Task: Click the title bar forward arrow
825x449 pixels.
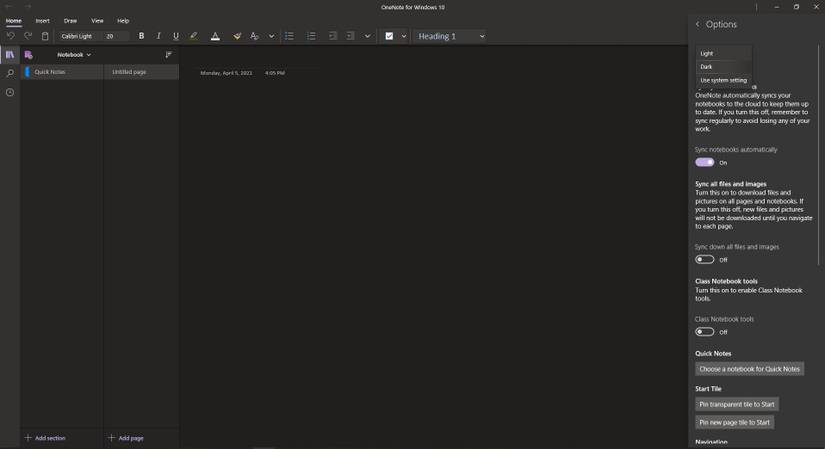Action: coord(27,7)
